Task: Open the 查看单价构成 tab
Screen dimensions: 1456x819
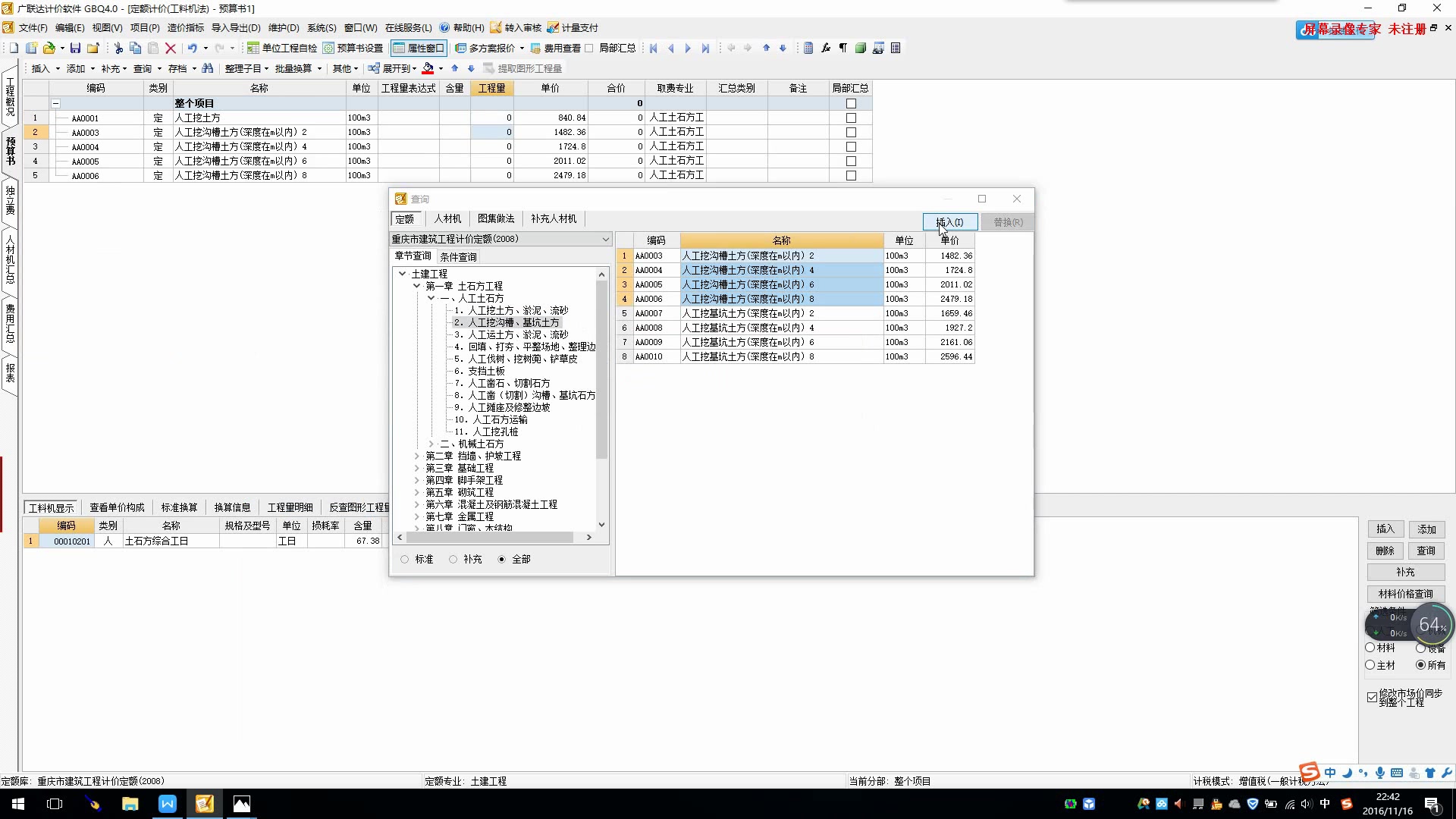Action: pos(117,507)
